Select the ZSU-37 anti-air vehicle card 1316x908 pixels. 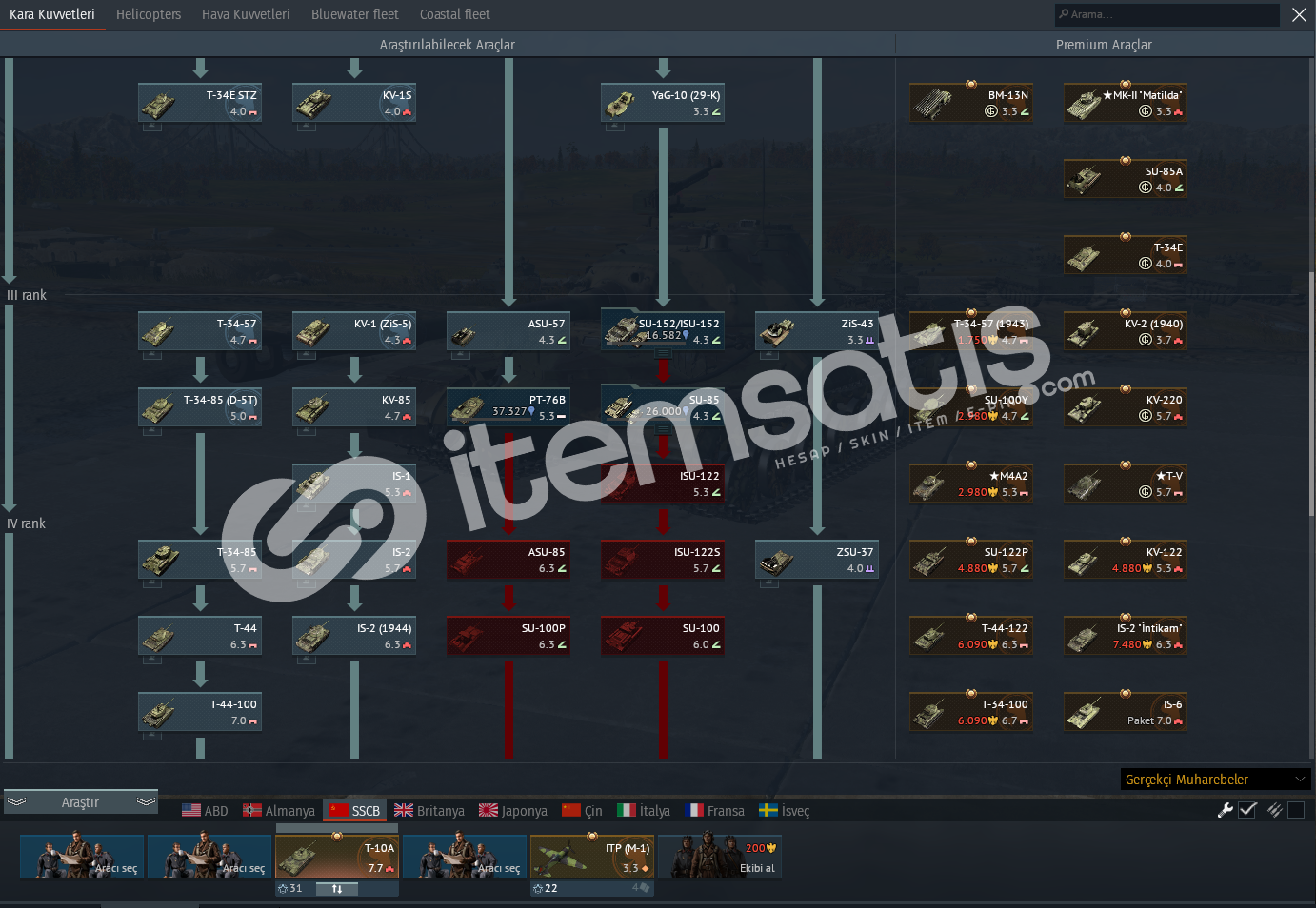click(817, 560)
